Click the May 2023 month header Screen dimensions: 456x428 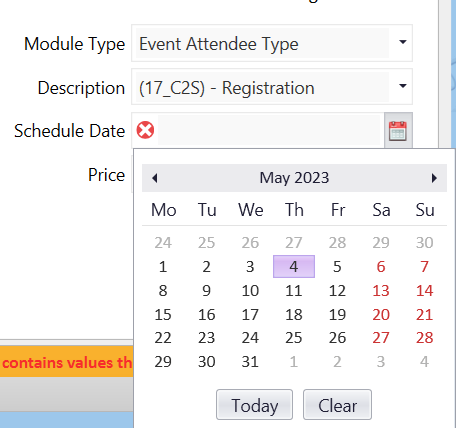click(x=294, y=178)
